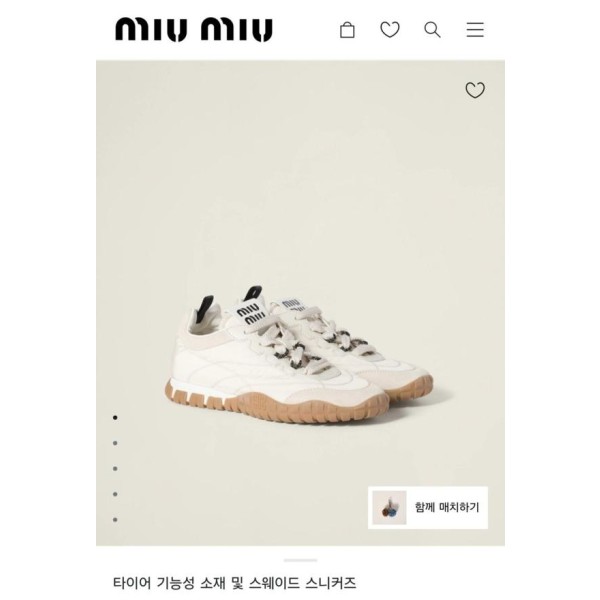Go to Miu Miu homepage via logo
Image resolution: width=600 pixels, height=600 pixels.
(194, 29)
